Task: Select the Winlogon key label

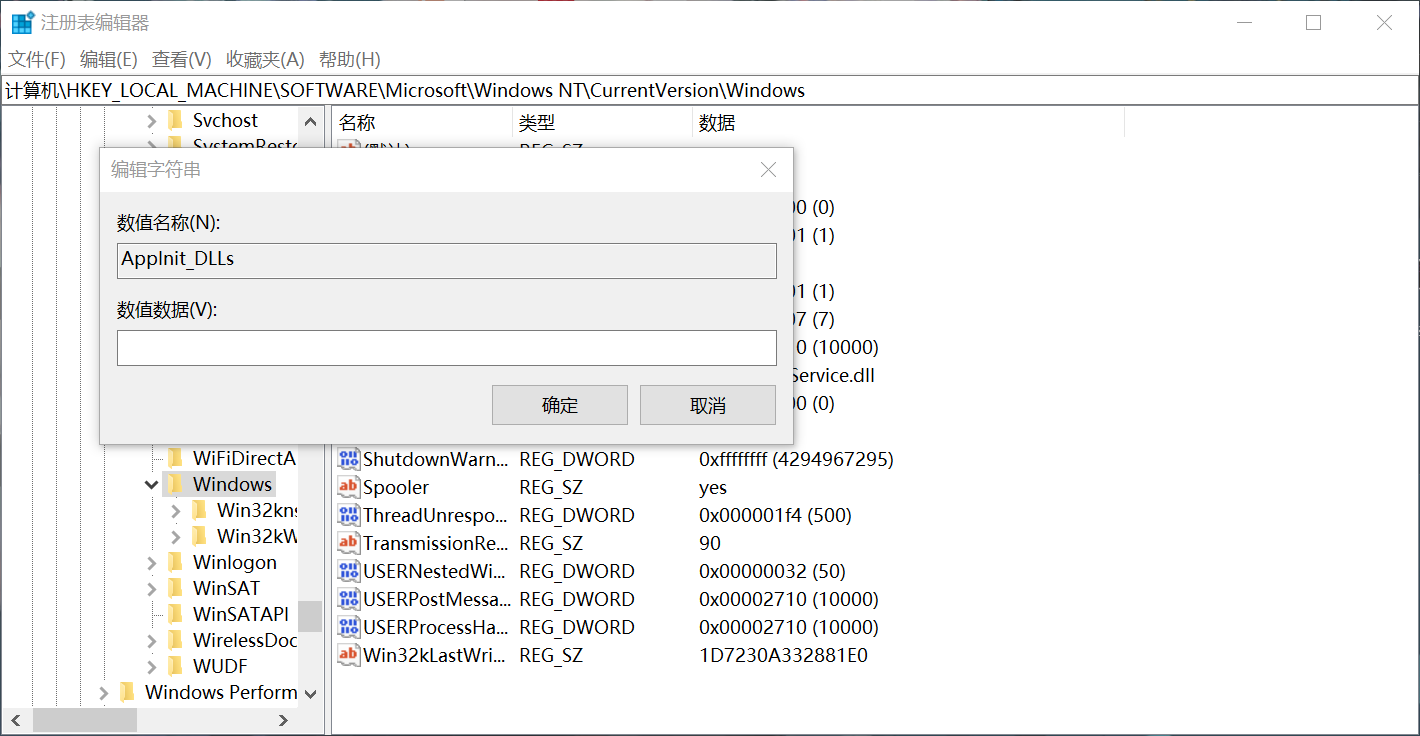Action: pos(235,562)
